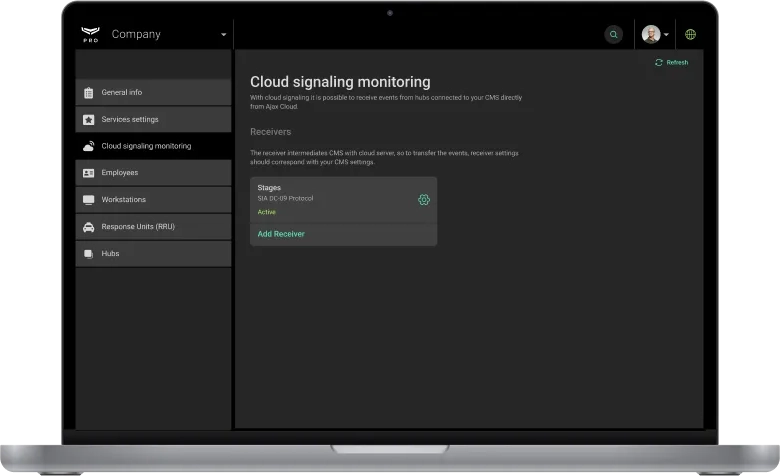Click the Cloud signaling monitoring page heading
Viewport: 780px width, 476px height.
coord(340,82)
